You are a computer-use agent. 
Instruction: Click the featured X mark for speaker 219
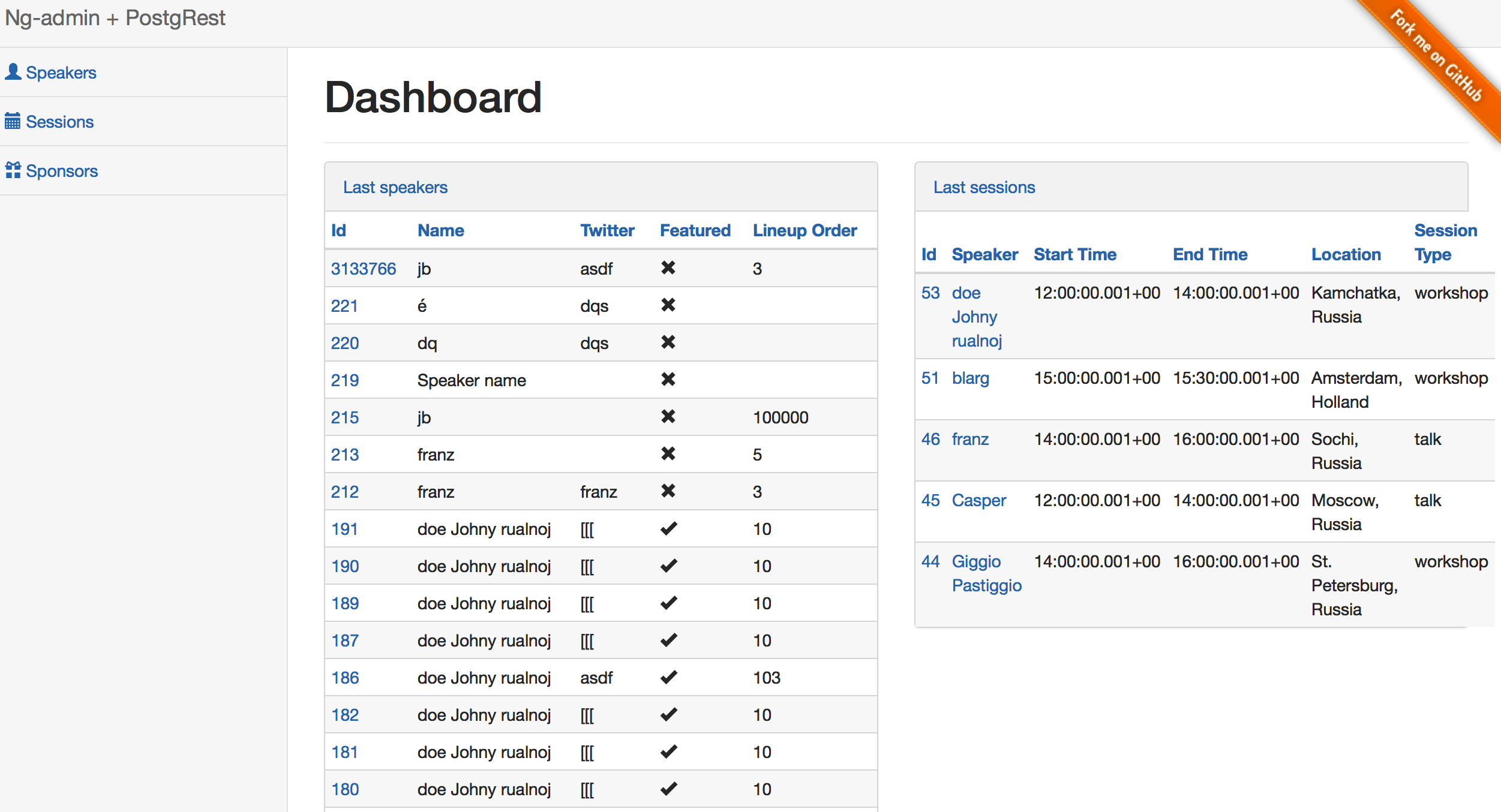click(668, 380)
